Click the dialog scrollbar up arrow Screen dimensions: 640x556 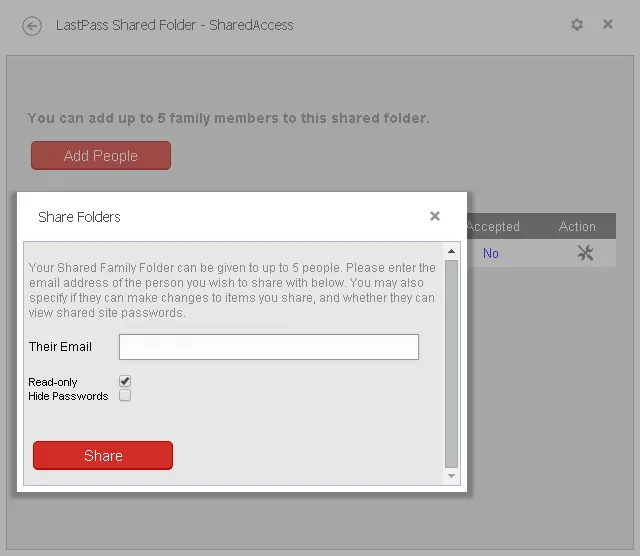451,251
